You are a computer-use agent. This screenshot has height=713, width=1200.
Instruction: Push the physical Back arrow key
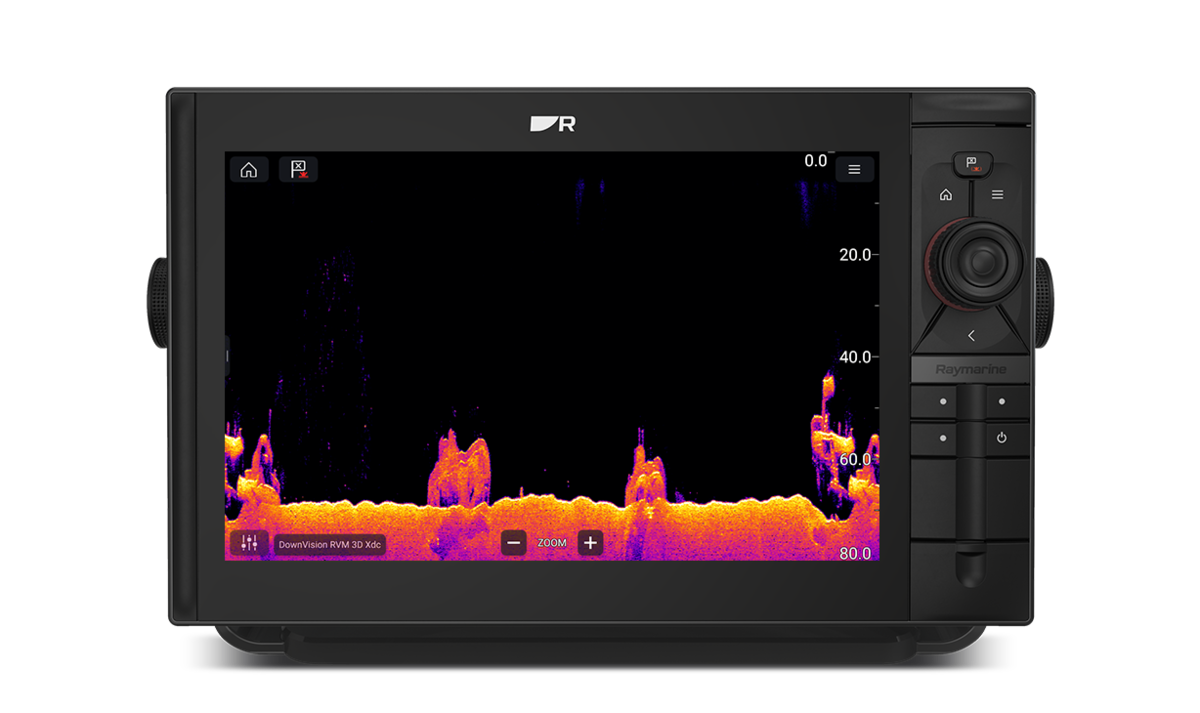click(970, 335)
